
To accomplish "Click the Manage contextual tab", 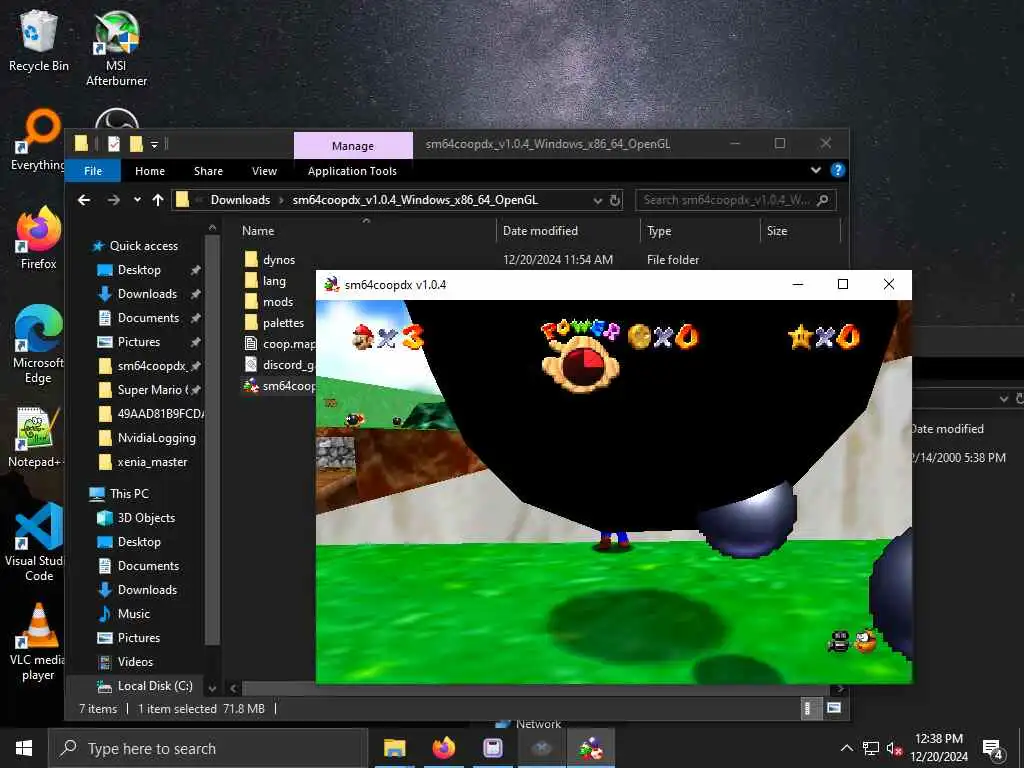I will click(x=353, y=146).
